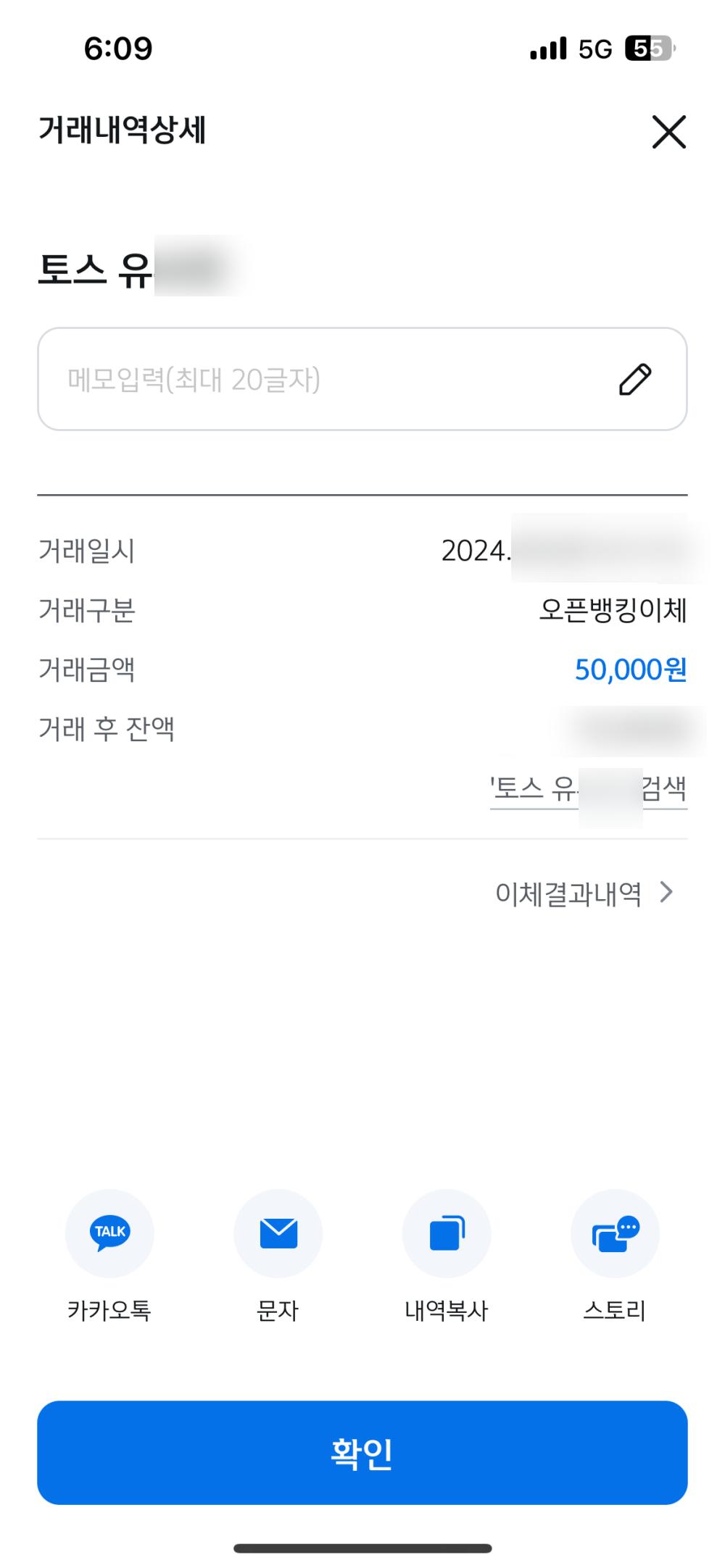This screenshot has width=725, height=1568.
Task: Copy details with the 내역복사 icon
Action: pyautogui.click(x=447, y=1233)
